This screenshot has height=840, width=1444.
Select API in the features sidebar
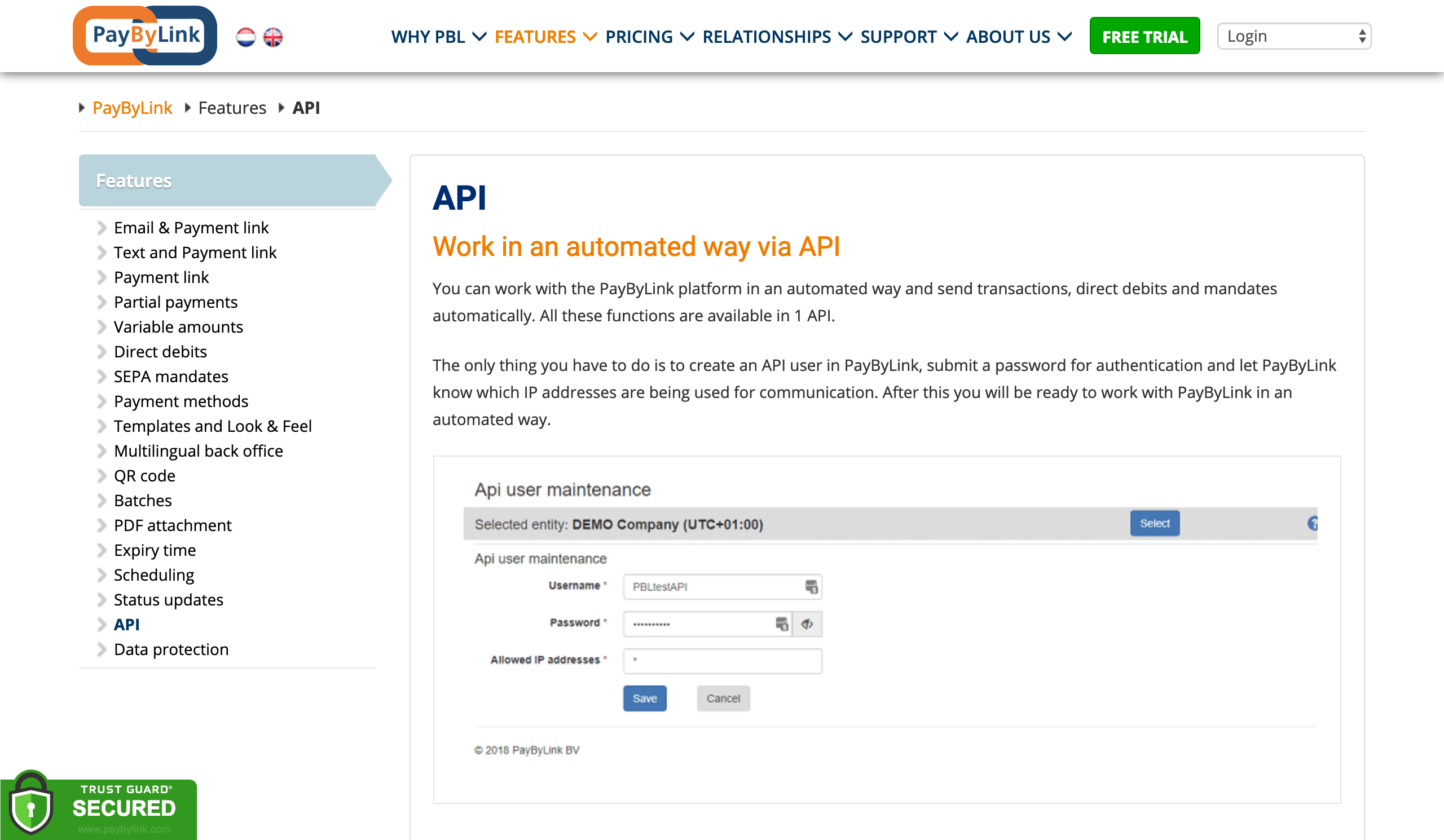coord(127,624)
